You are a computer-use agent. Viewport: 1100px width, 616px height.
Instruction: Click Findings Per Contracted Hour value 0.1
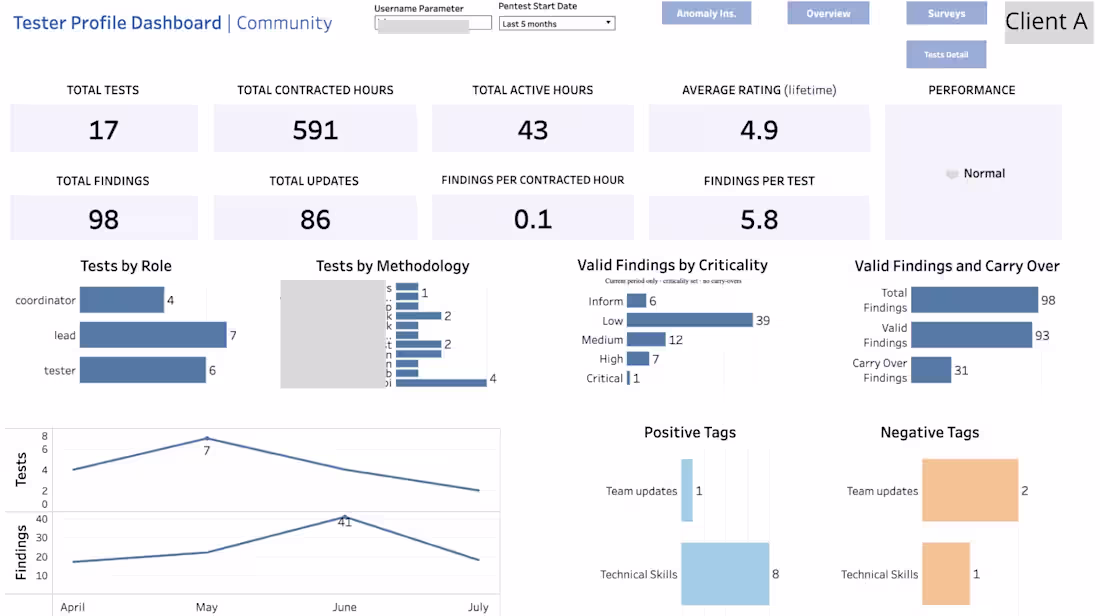coord(533,220)
